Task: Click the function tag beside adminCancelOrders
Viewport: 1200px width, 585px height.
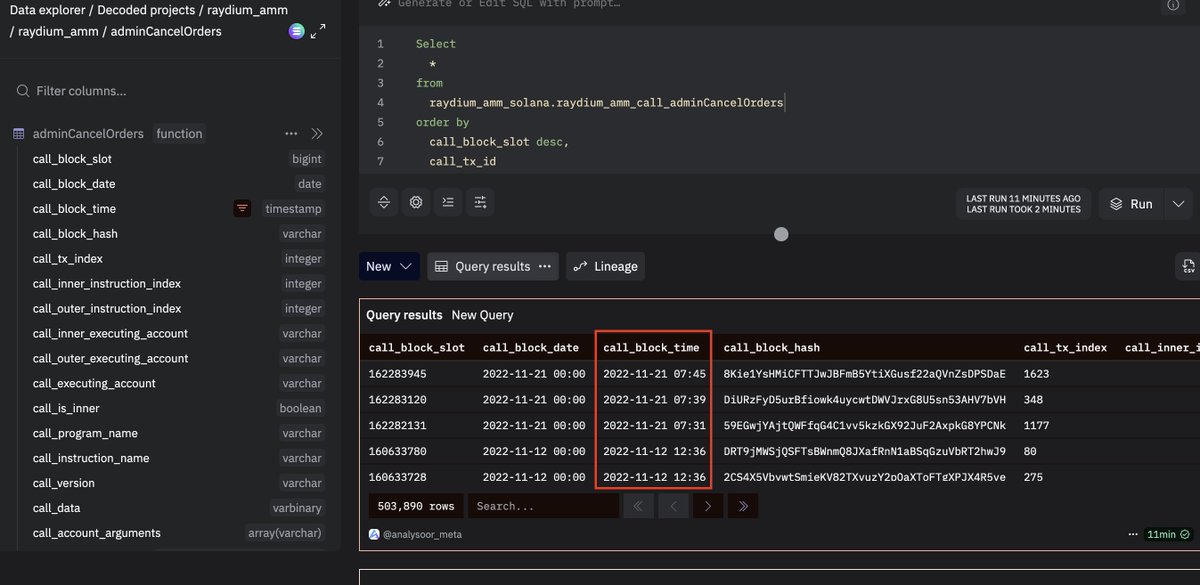Action: pos(179,133)
